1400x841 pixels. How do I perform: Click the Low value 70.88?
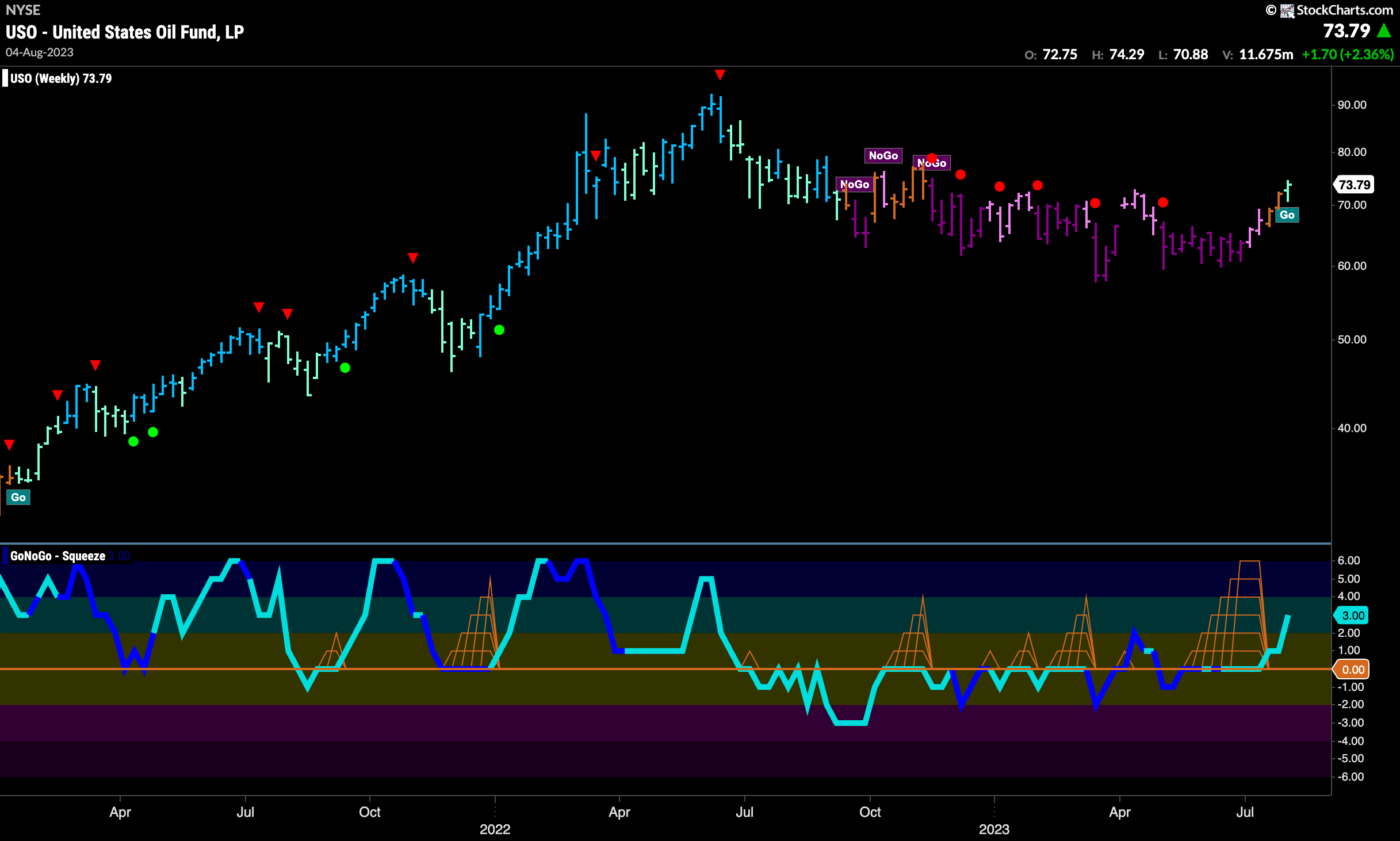point(1191,55)
